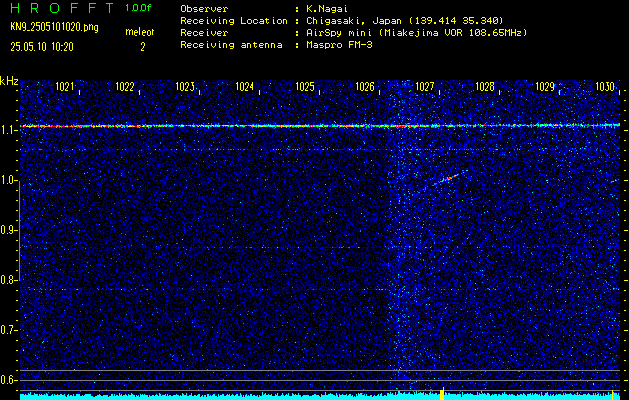The height and width of the screenshot is (400, 629).
Task: Click the AirSpy mini receiver text
Action: pyautogui.click(x=416, y=33)
